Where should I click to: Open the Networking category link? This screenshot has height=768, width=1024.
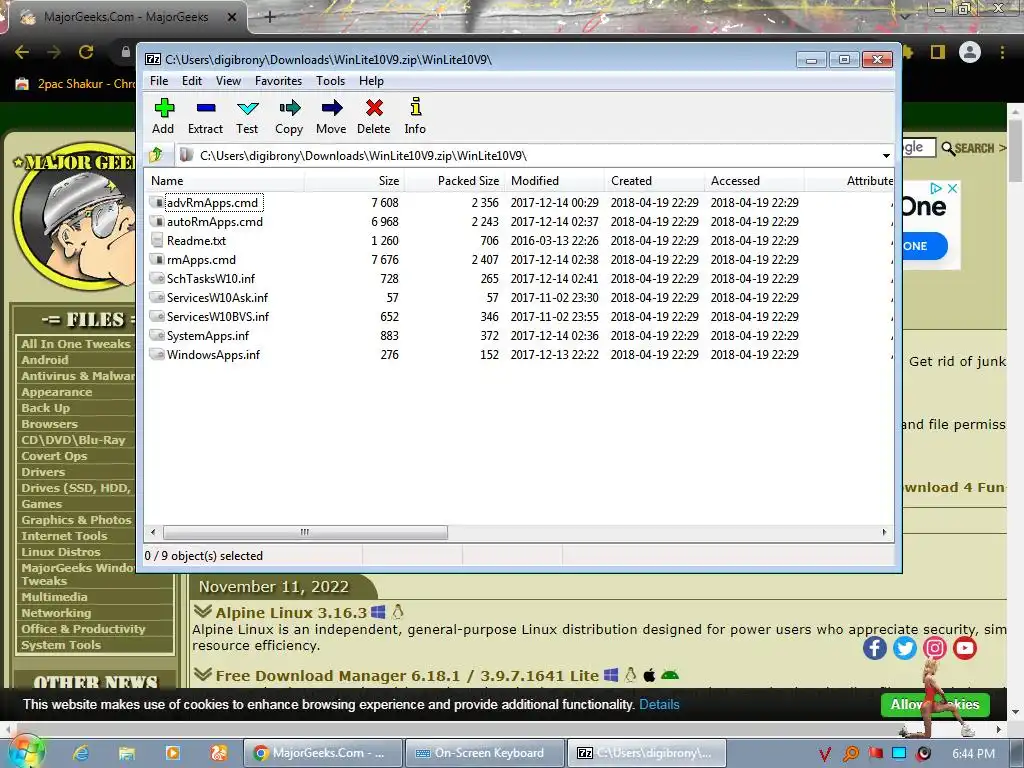pyautogui.click(x=56, y=613)
